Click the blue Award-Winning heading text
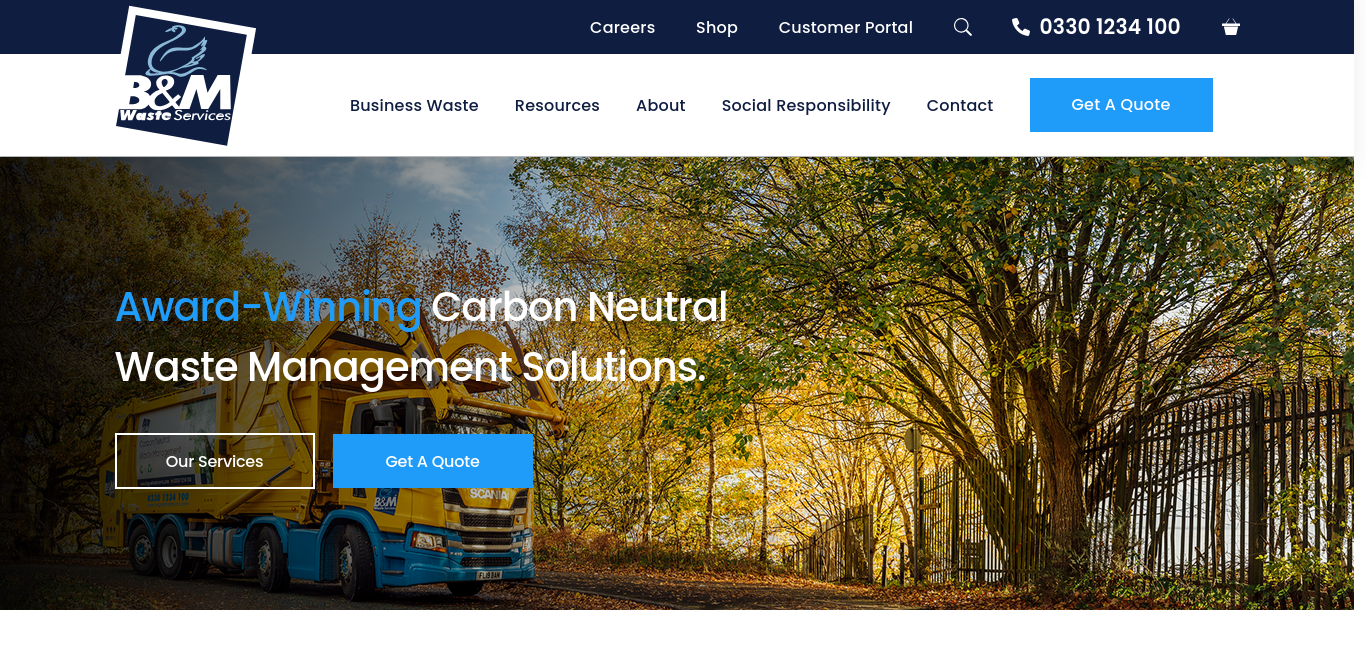The image size is (1366, 651). tap(268, 306)
